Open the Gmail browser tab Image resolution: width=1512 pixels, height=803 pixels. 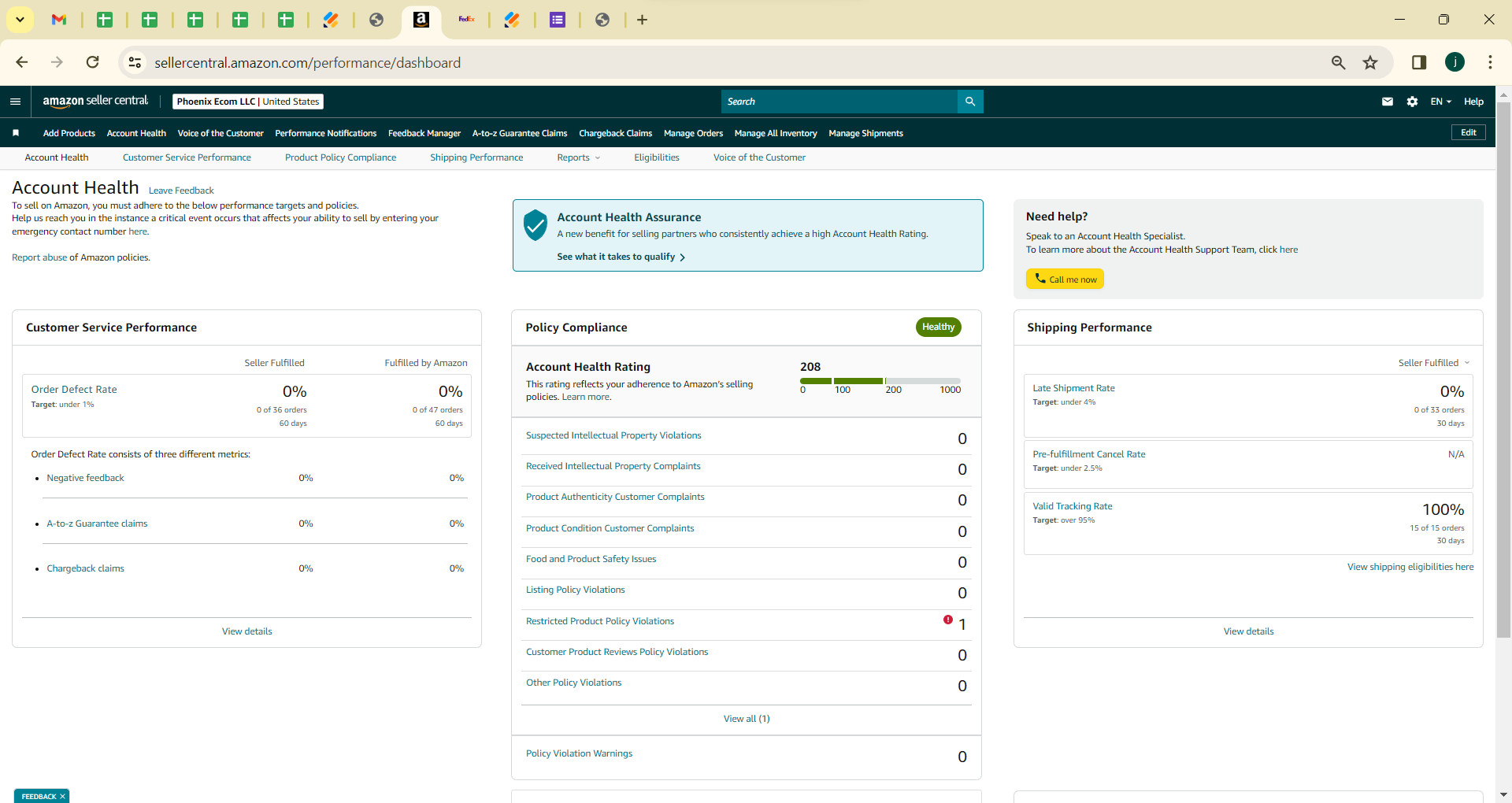59,20
